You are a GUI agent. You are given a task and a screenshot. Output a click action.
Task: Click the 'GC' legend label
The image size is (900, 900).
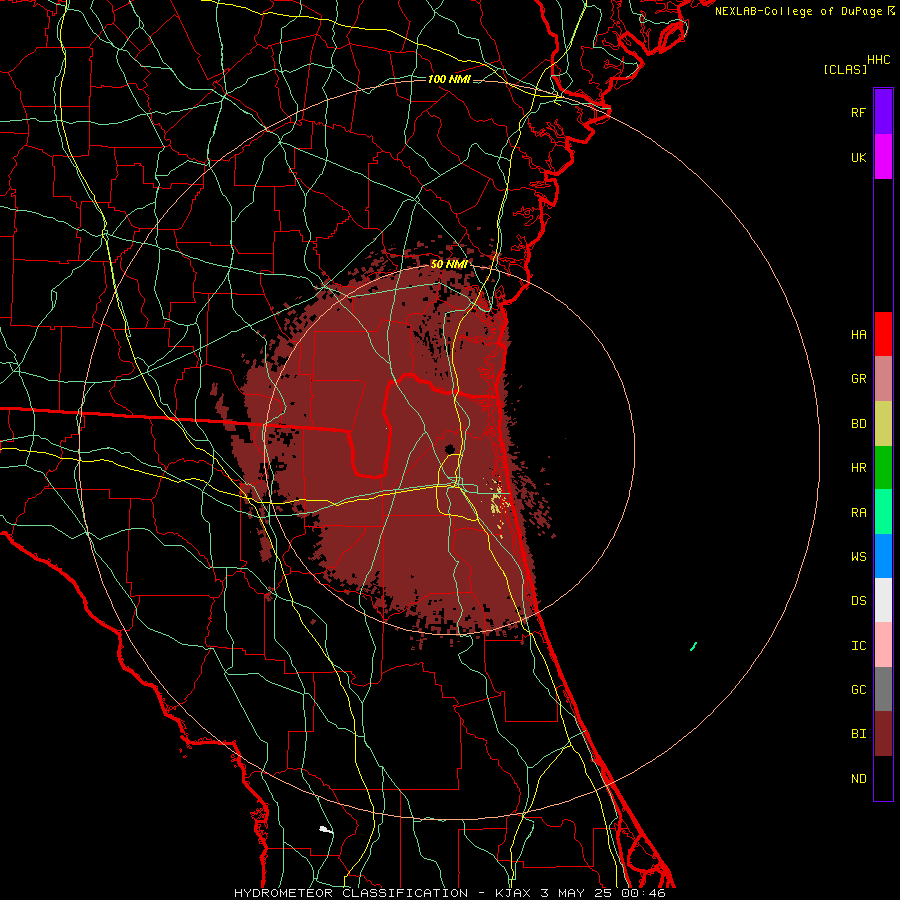pyautogui.click(x=858, y=690)
